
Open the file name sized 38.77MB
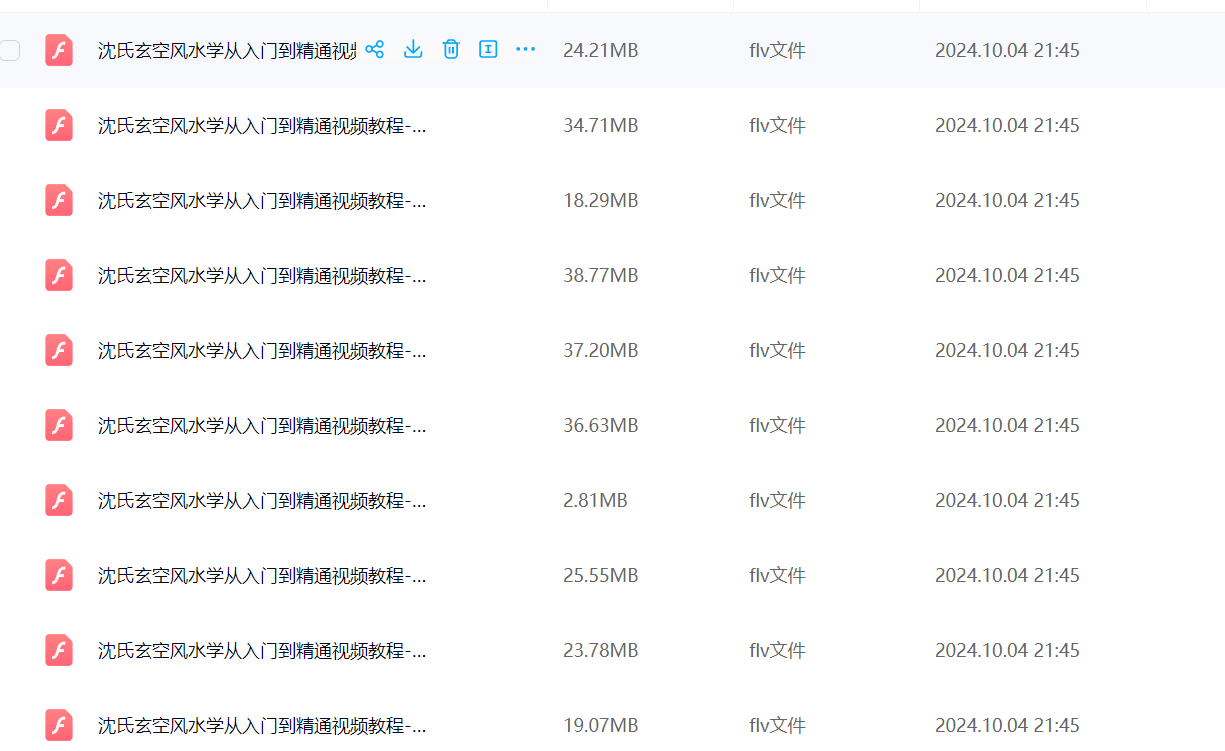(x=261, y=275)
